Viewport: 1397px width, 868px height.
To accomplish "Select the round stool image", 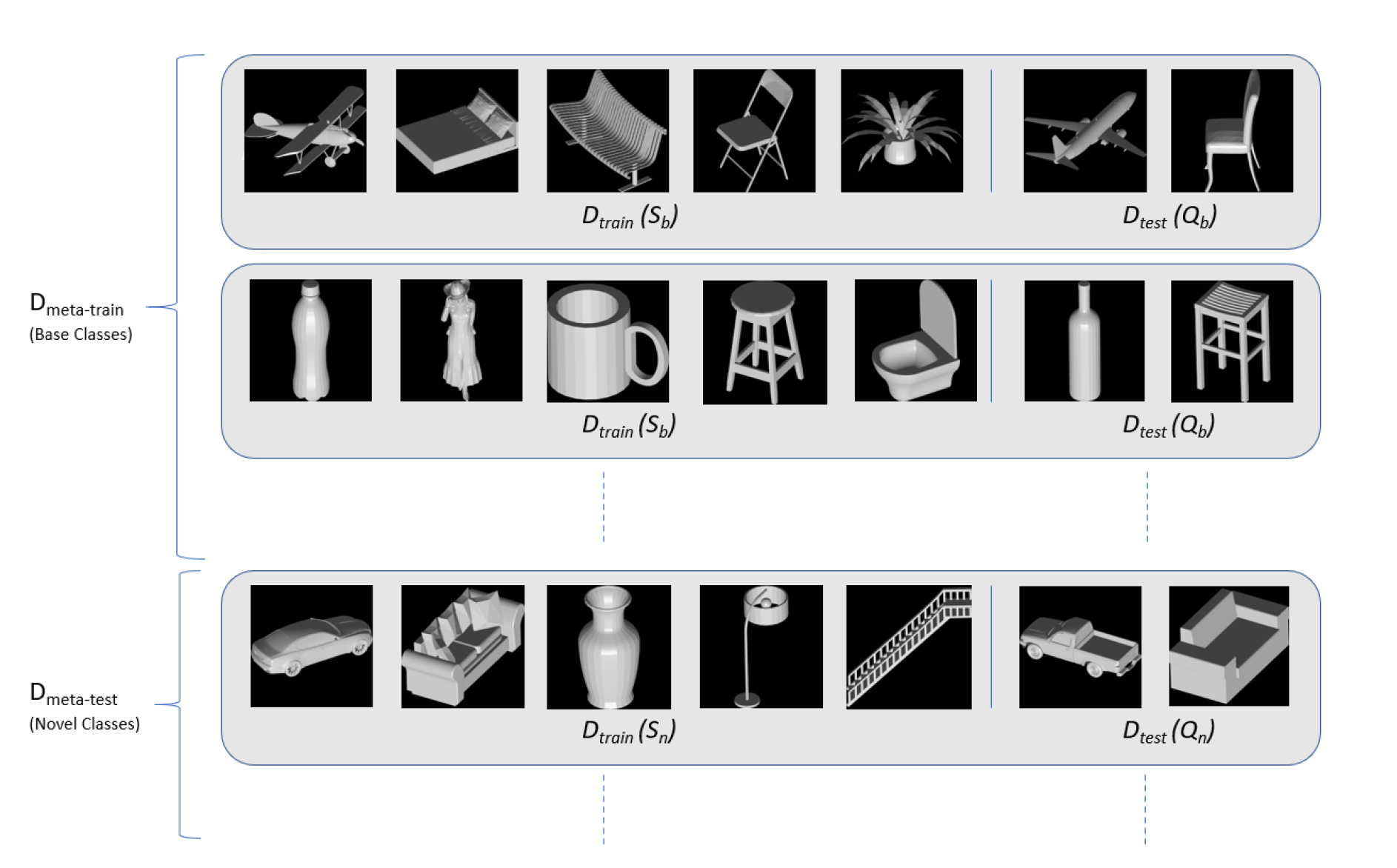I will (764, 342).
